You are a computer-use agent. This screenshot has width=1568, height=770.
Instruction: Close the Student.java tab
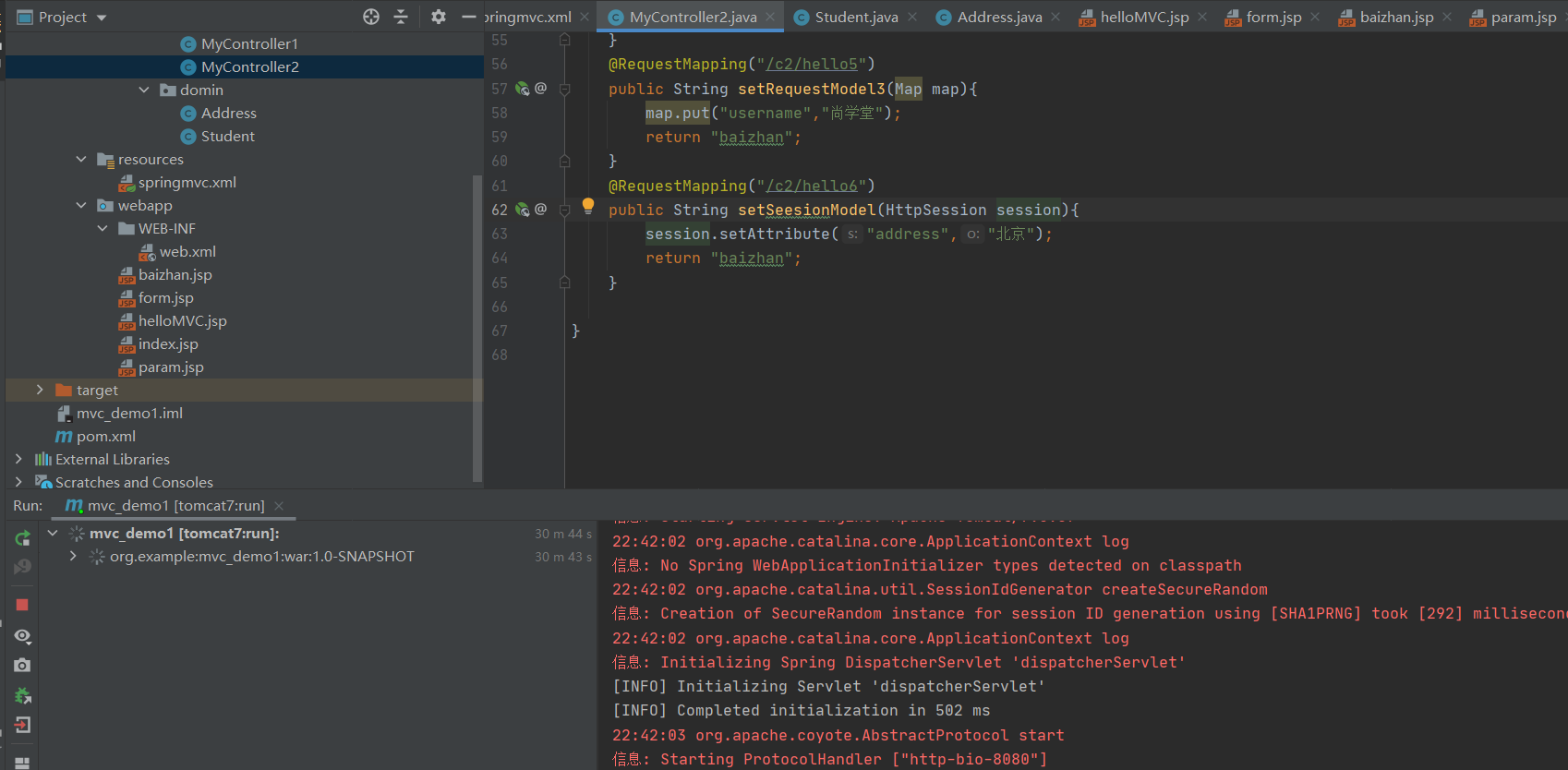[912, 17]
